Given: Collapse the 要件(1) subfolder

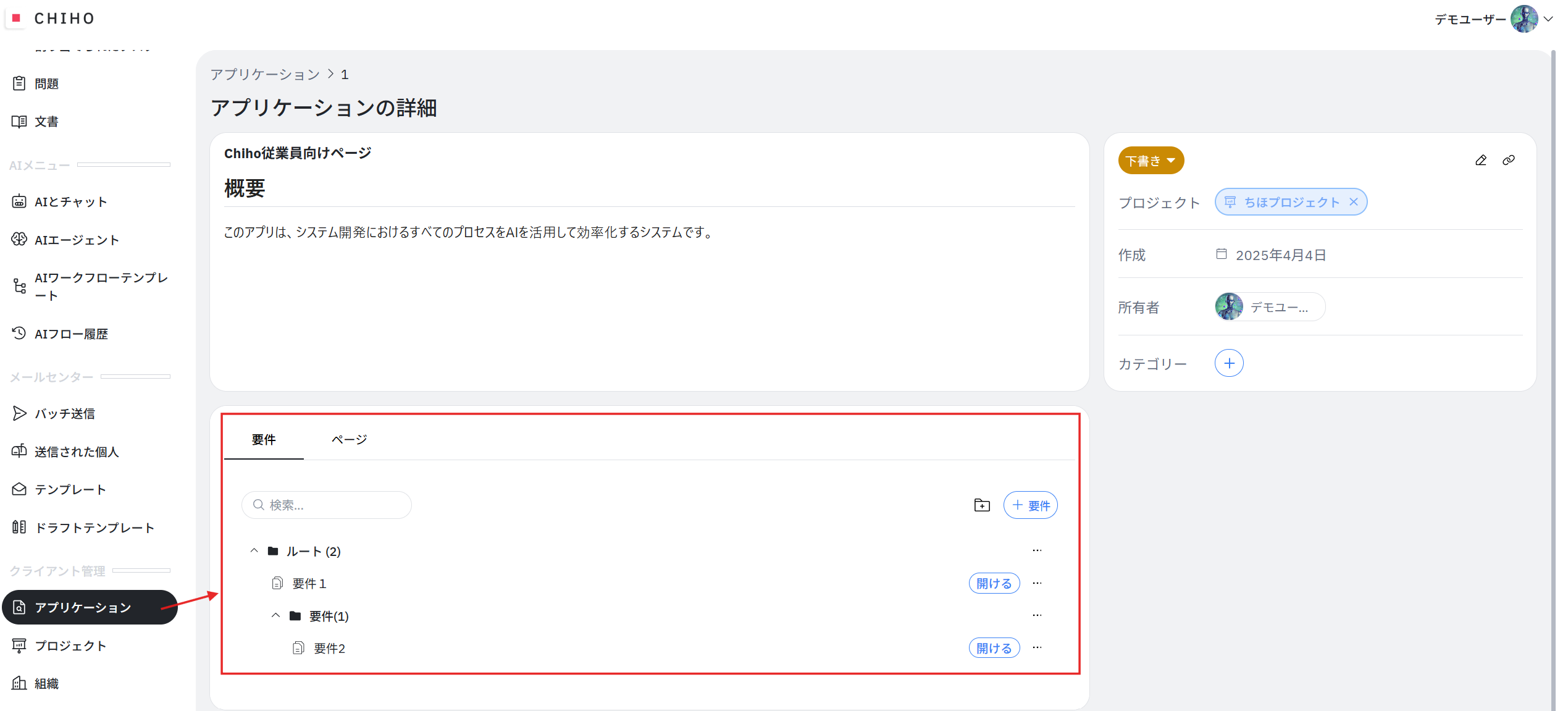Looking at the screenshot, I should tap(276, 615).
